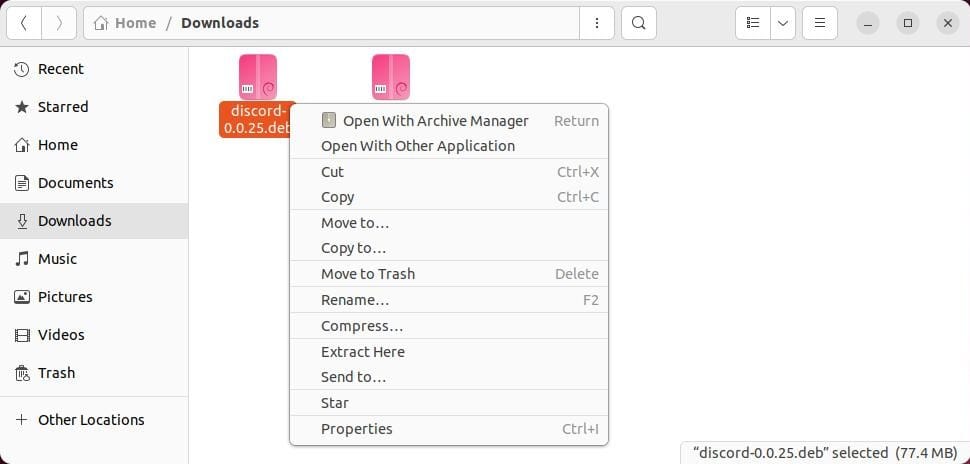970x464 pixels.
Task: Click the Home icon in path bar
Action: (x=101, y=24)
